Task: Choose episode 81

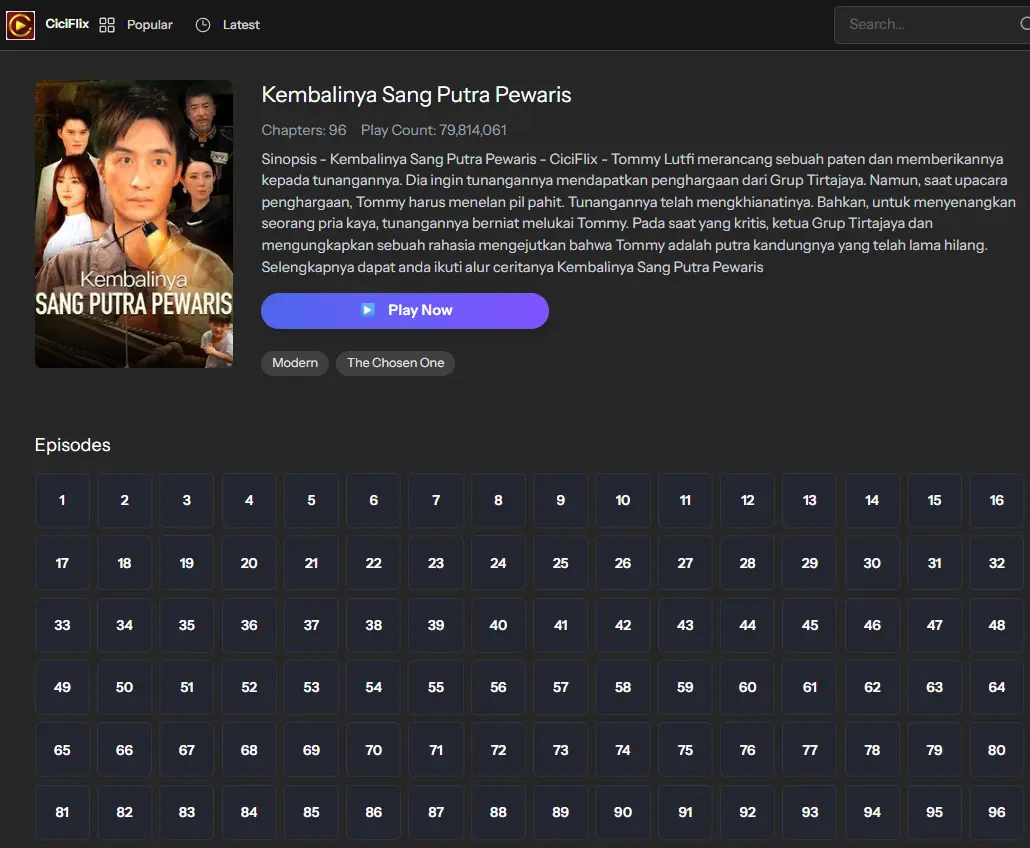Action: 62,812
